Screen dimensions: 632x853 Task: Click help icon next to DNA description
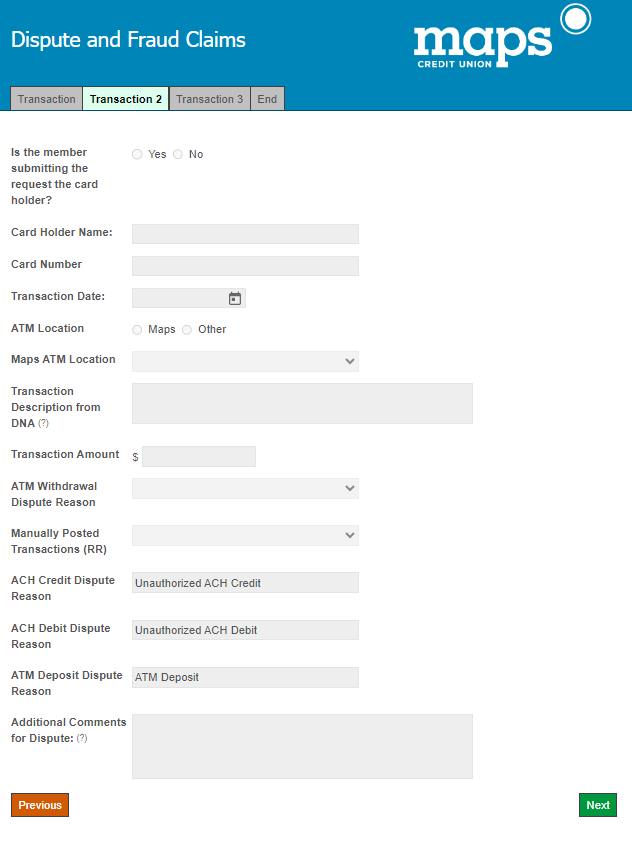click(44, 423)
